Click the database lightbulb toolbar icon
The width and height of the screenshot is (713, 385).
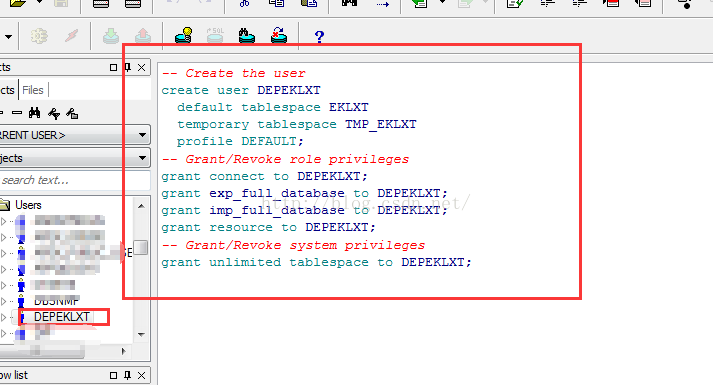coord(184,35)
